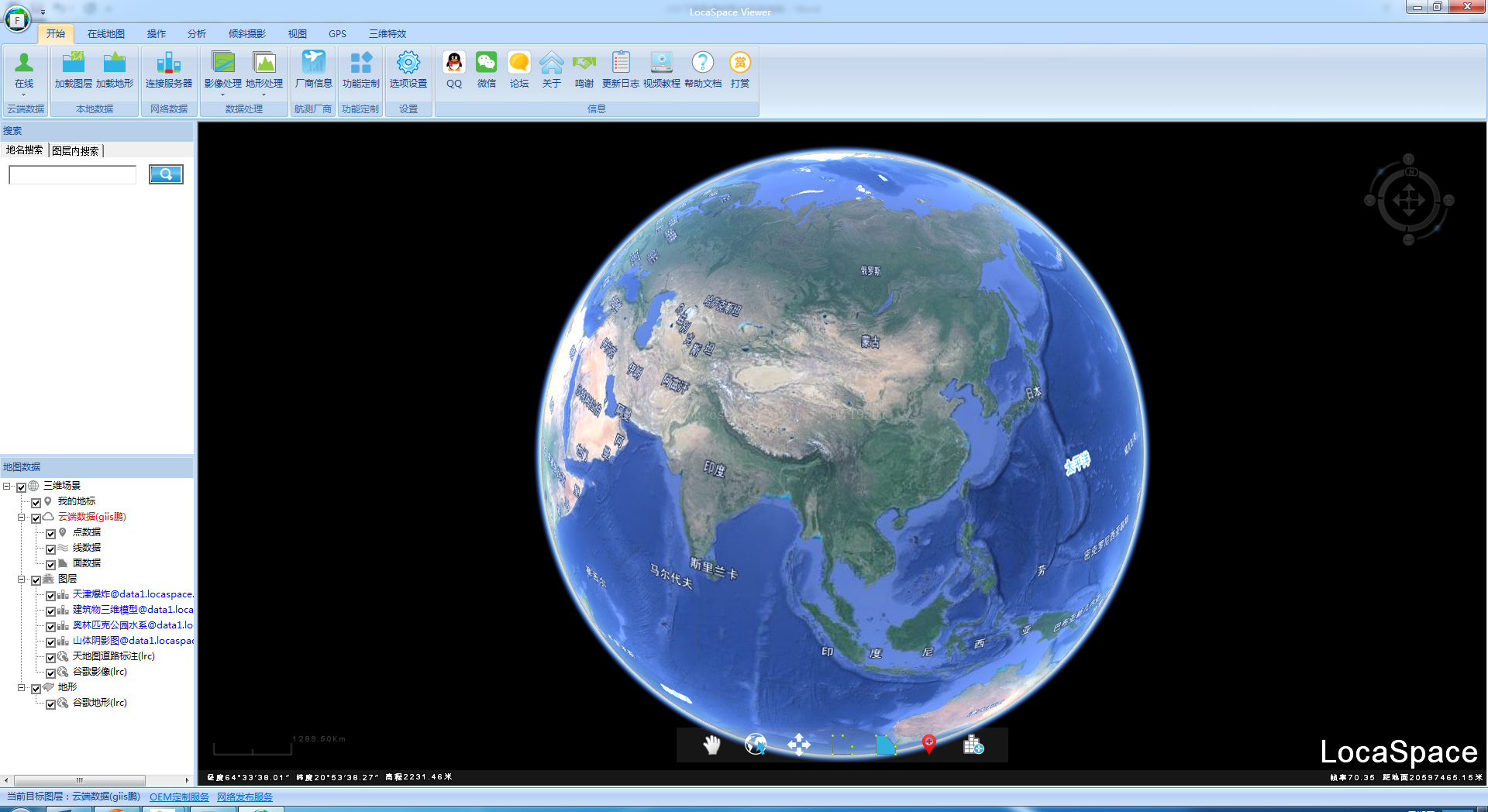Click the 关于 about house icon
1488x812 pixels.
[x=552, y=63]
